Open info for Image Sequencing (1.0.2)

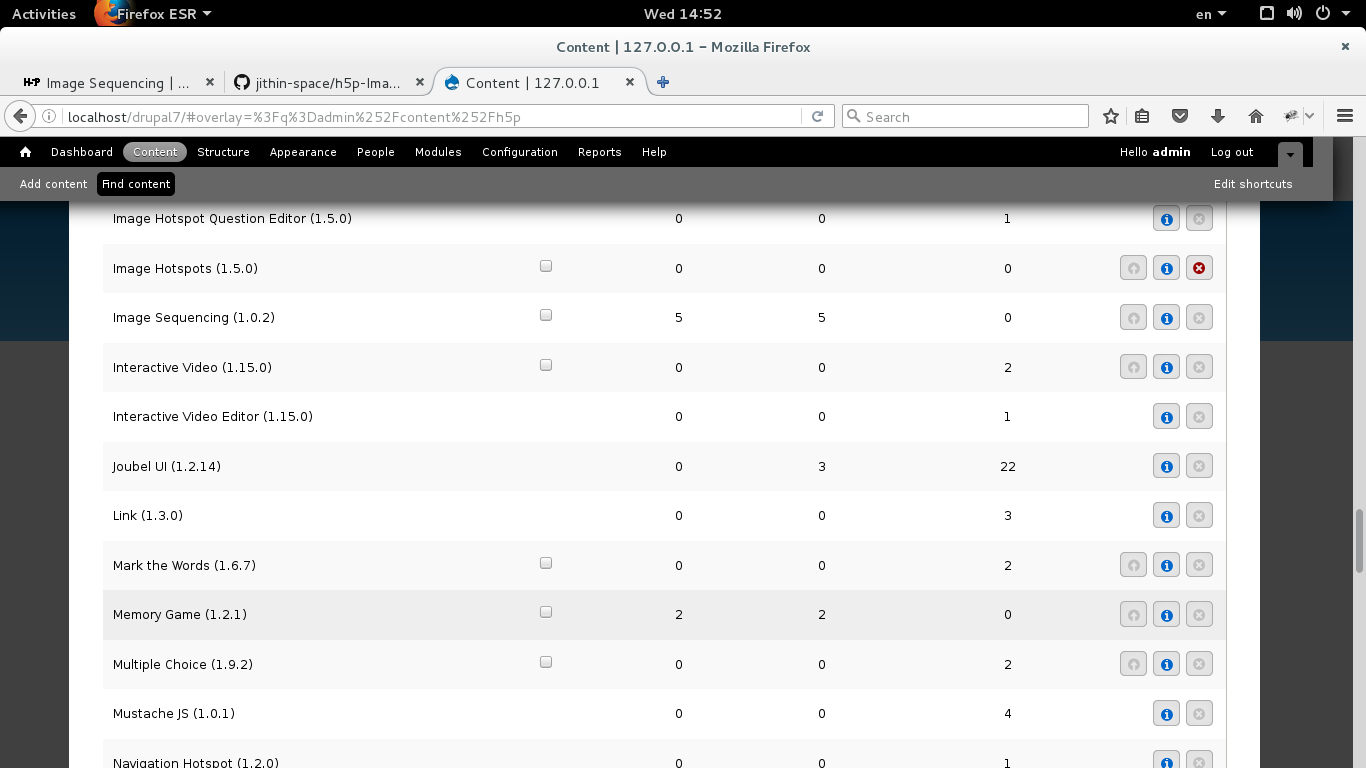(1166, 318)
